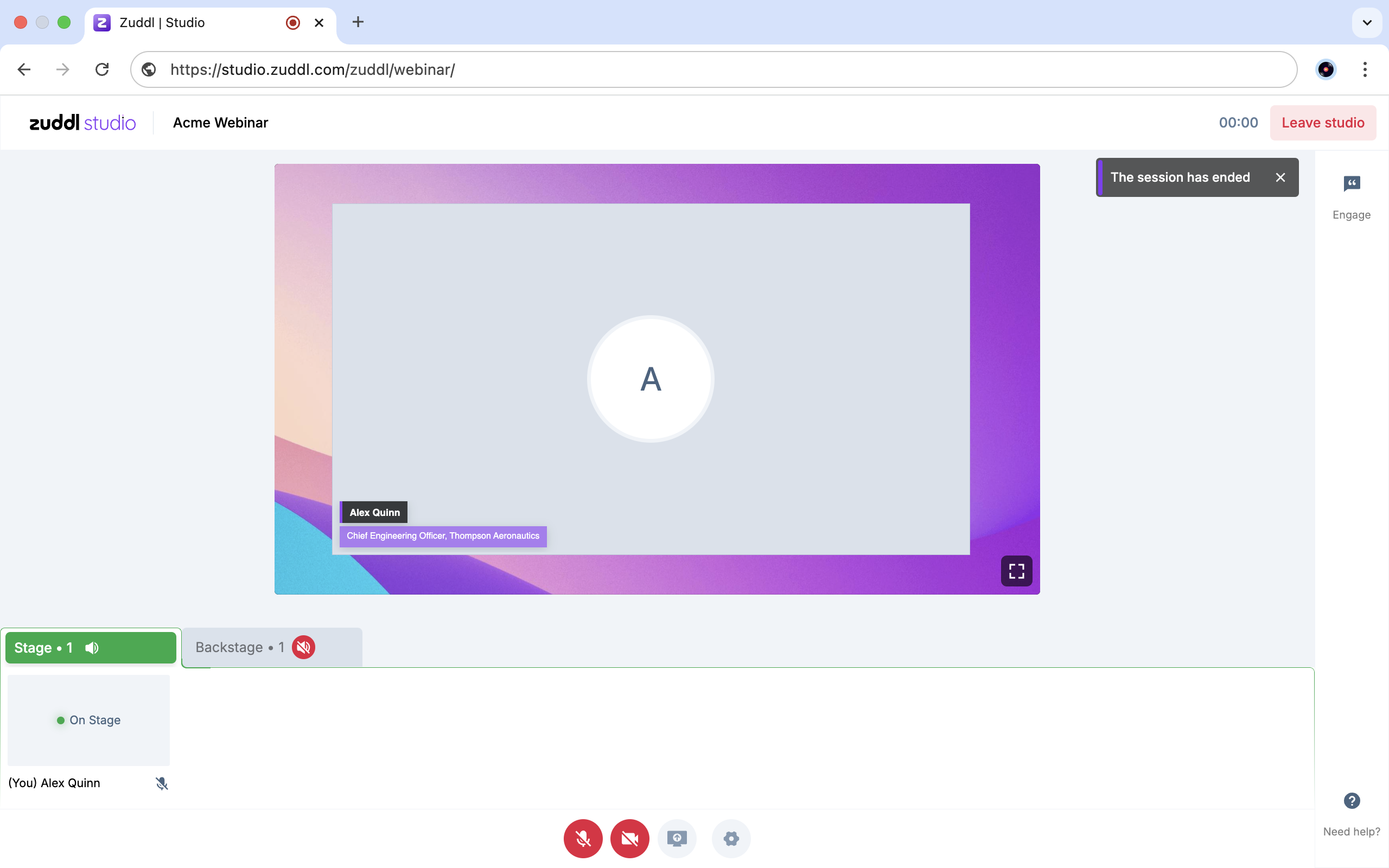Screen dimensions: 1389x868
Task: Open studio settings gear
Action: (731, 838)
